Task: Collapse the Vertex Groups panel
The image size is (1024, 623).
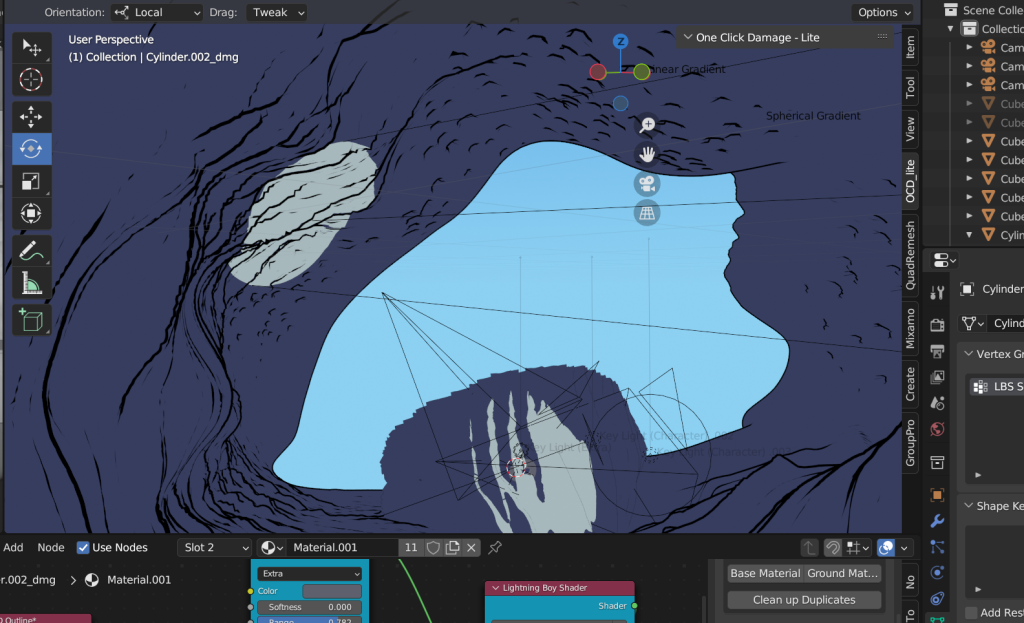Action: pyautogui.click(x=968, y=353)
